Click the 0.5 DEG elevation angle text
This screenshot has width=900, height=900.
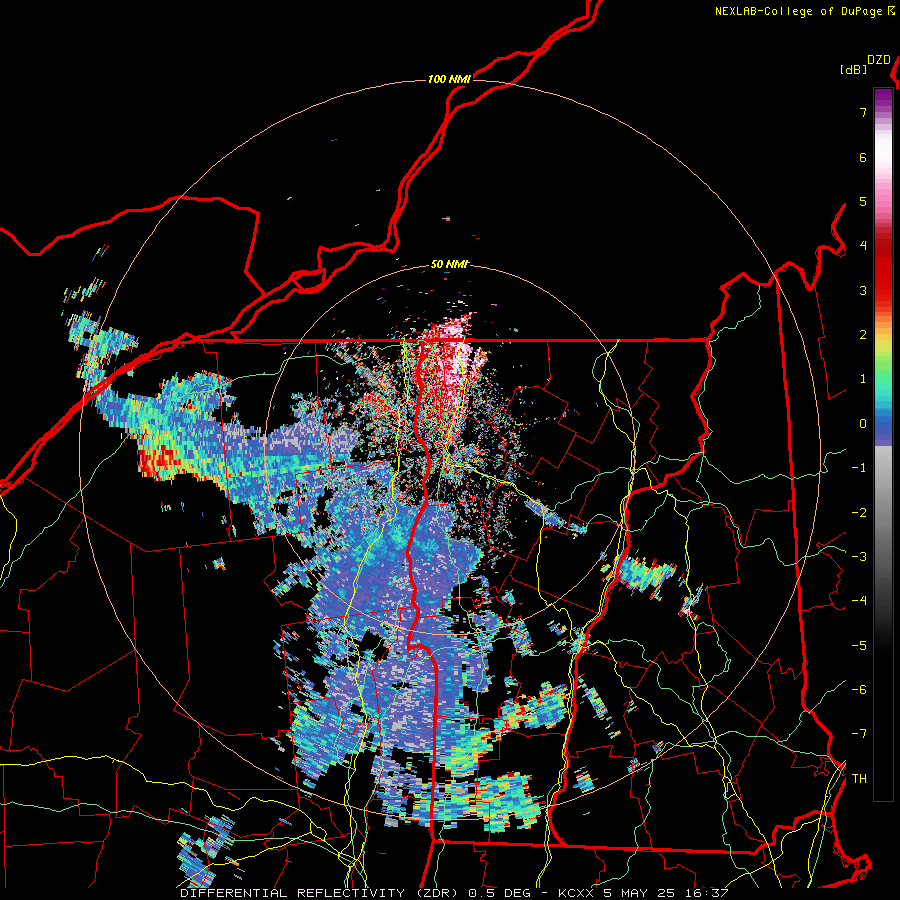click(500, 893)
